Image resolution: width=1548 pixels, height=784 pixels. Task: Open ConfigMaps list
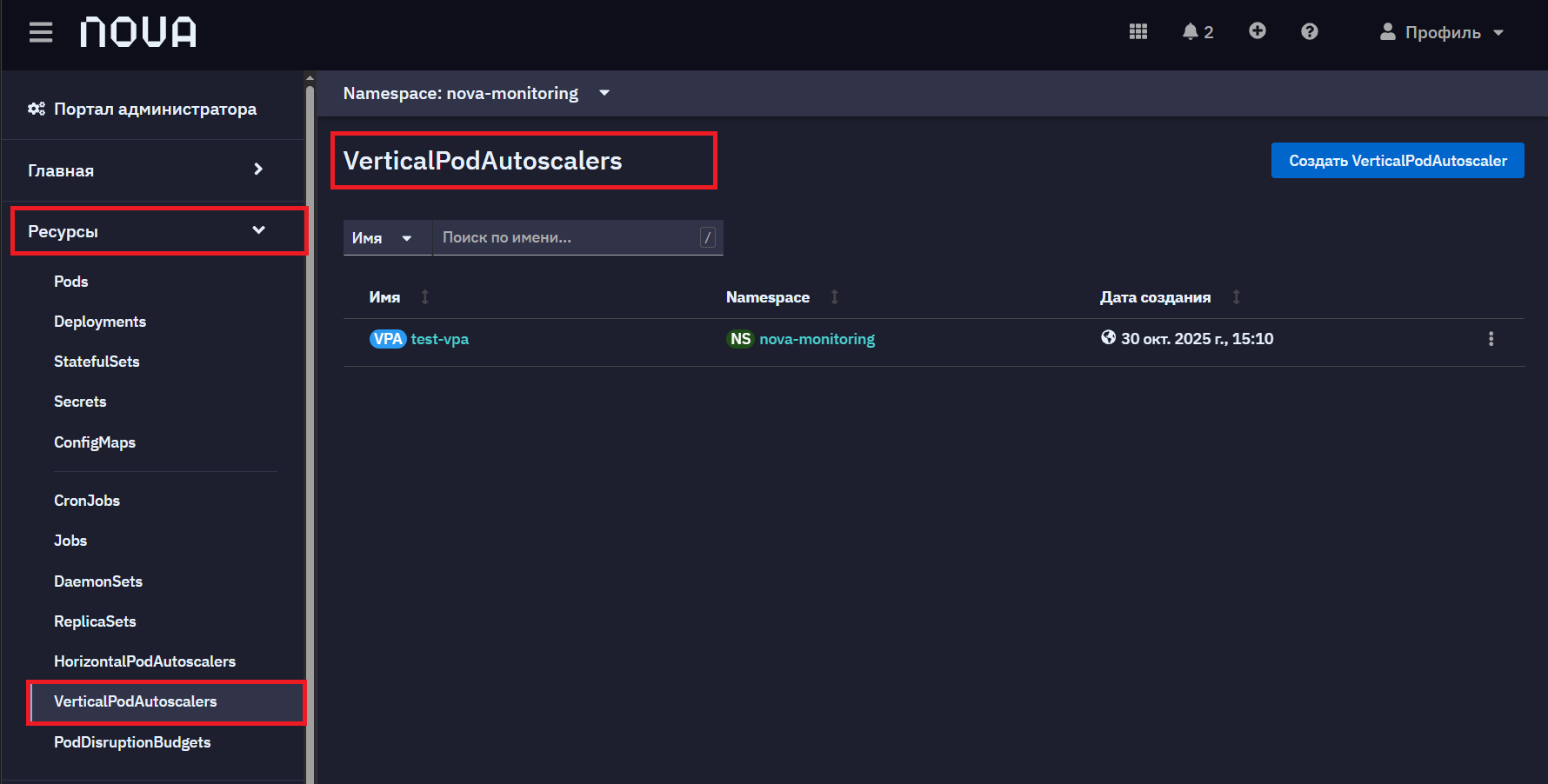point(95,442)
